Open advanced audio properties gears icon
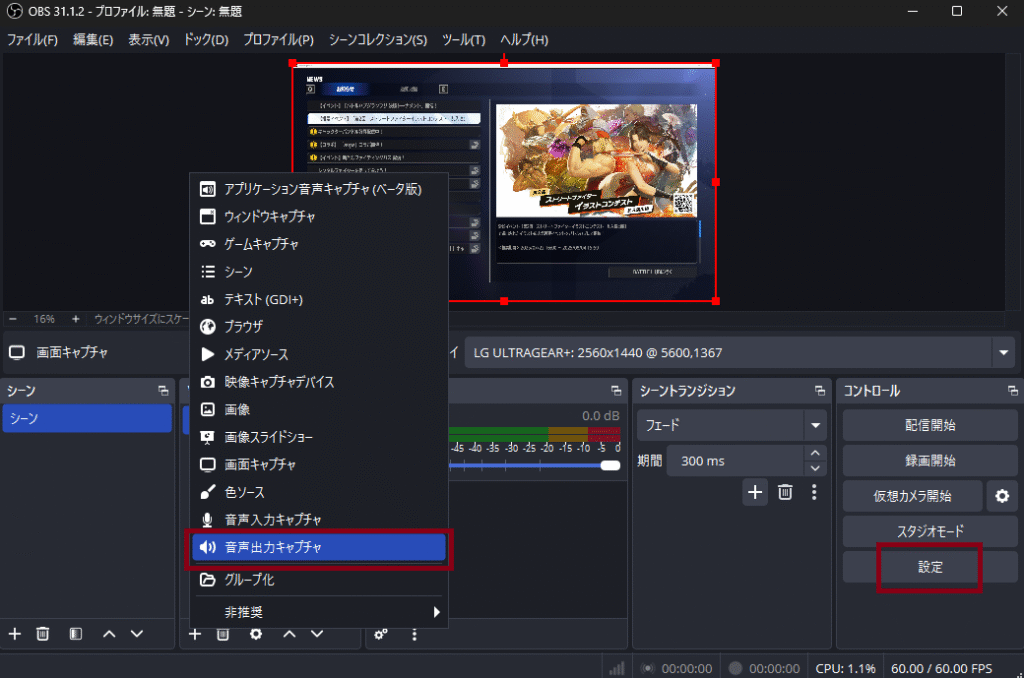This screenshot has height=678, width=1024. pyautogui.click(x=381, y=634)
